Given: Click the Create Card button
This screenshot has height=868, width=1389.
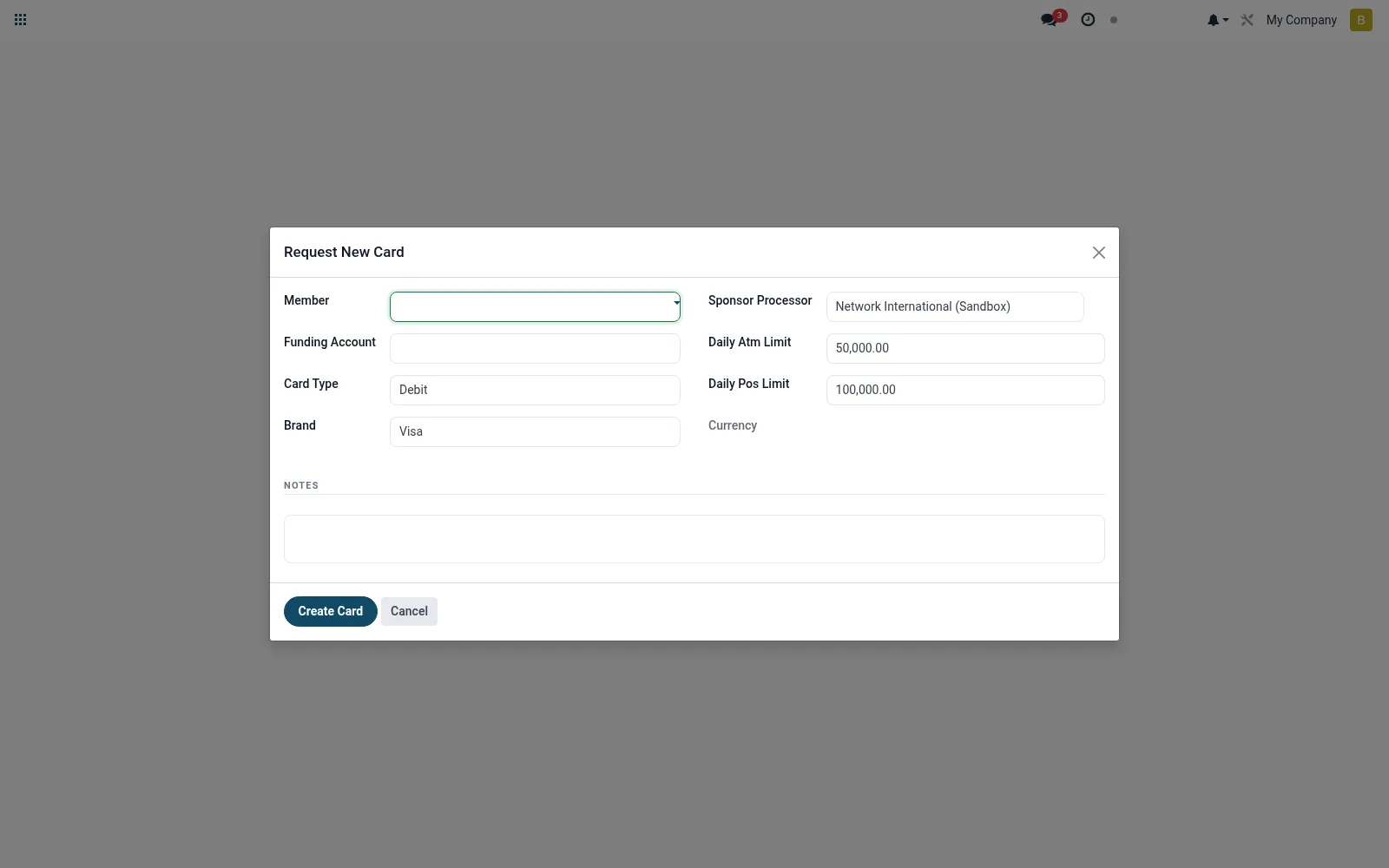Looking at the screenshot, I should (331, 611).
